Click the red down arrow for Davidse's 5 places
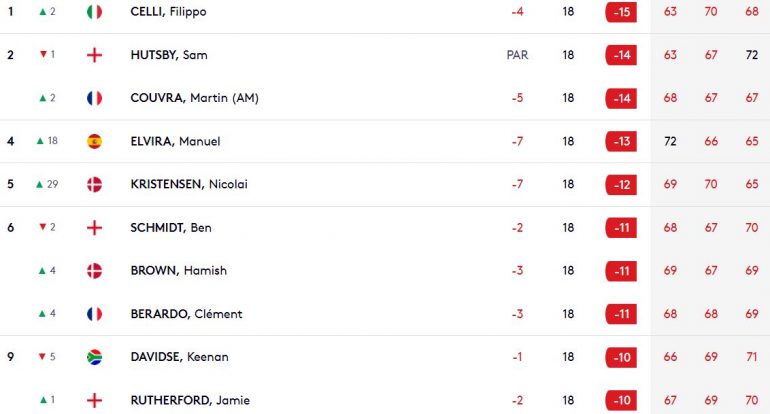The image size is (770, 414). click(x=42, y=357)
